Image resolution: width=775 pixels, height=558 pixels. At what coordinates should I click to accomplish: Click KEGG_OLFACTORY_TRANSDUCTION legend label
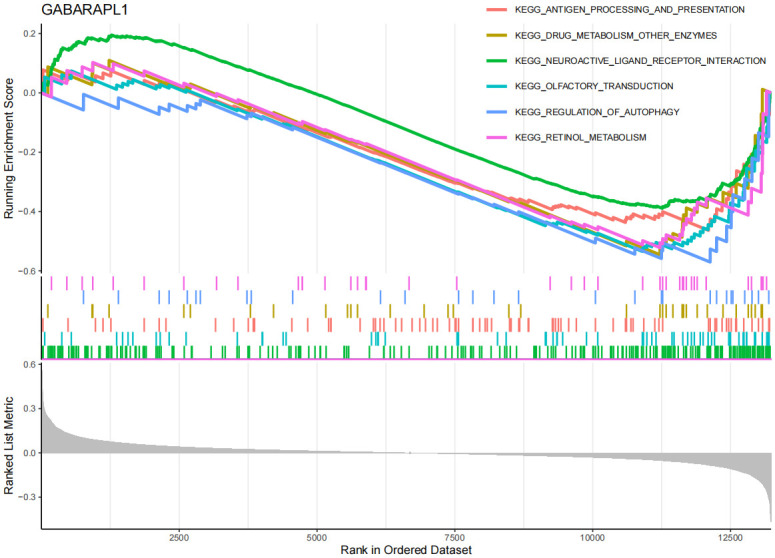tap(594, 86)
